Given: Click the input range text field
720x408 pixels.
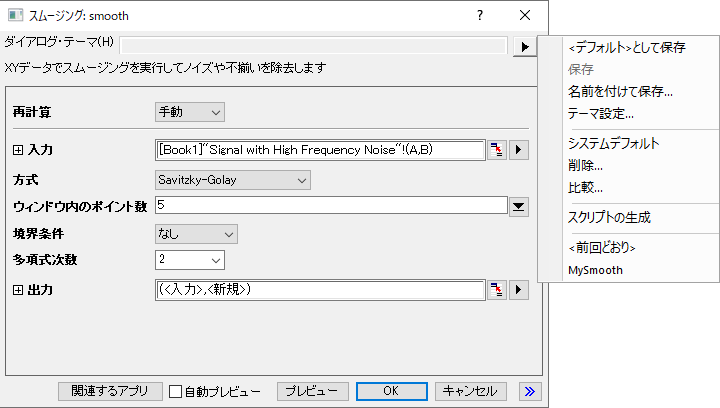Looking at the screenshot, I should click(x=320, y=150).
